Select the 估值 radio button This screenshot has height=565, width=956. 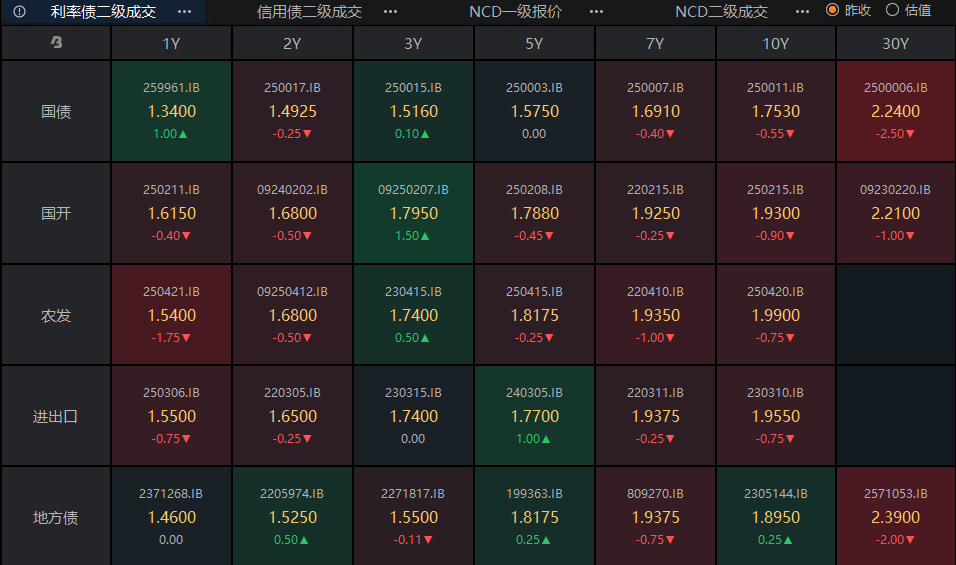(x=893, y=10)
